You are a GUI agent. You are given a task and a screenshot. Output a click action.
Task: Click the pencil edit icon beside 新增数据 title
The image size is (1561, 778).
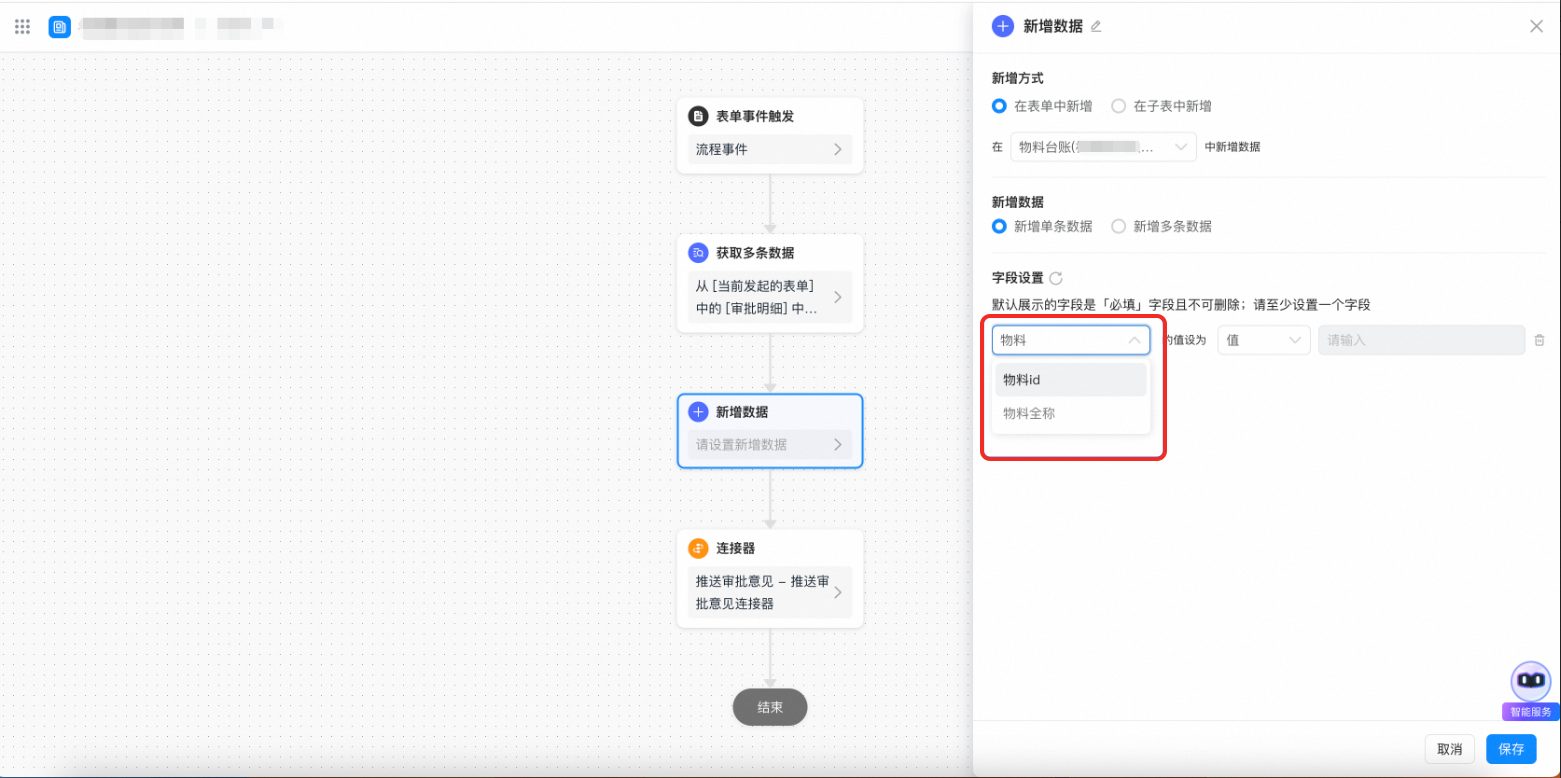pos(1096,27)
